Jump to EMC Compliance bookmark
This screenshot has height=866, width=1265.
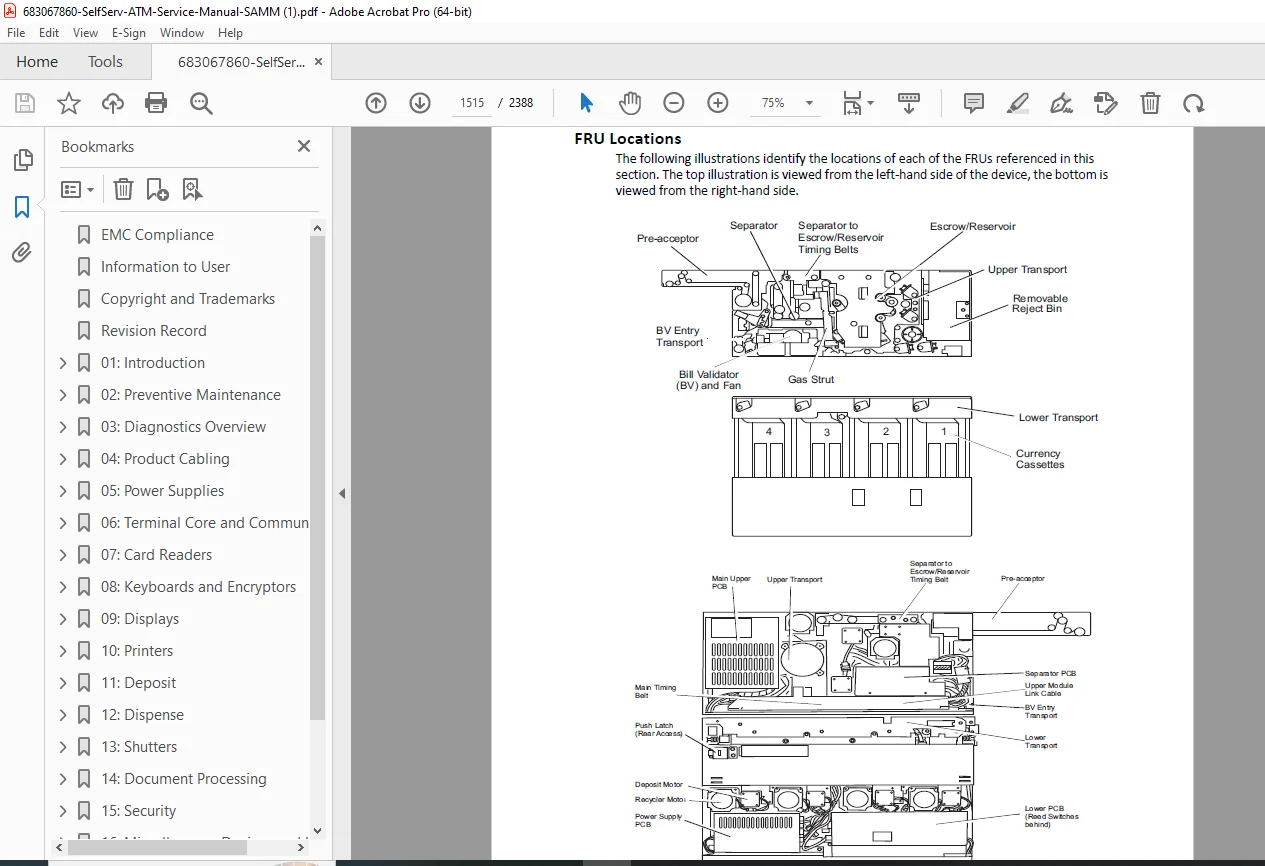[157, 235]
